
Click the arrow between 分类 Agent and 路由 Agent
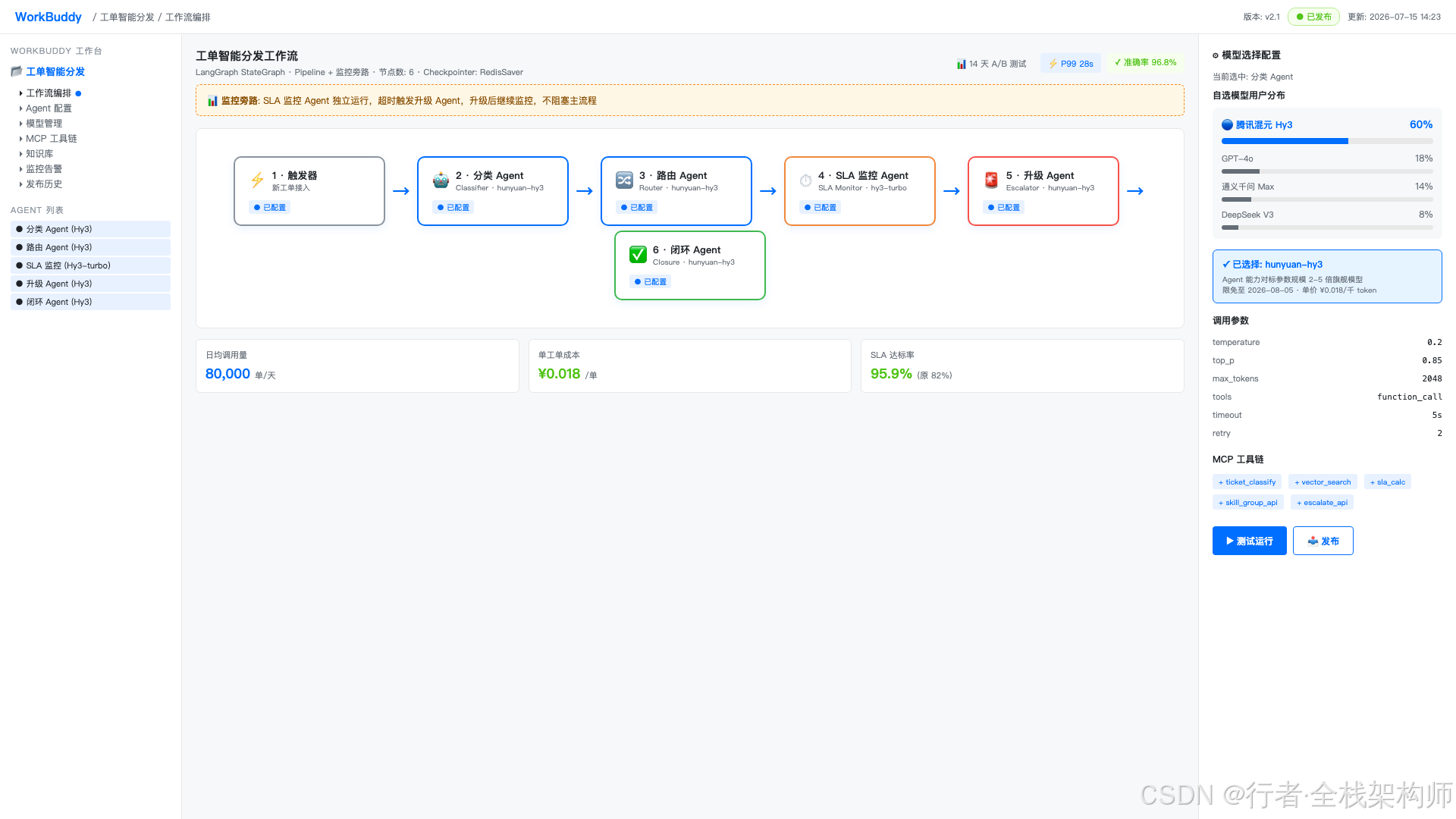click(585, 191)
